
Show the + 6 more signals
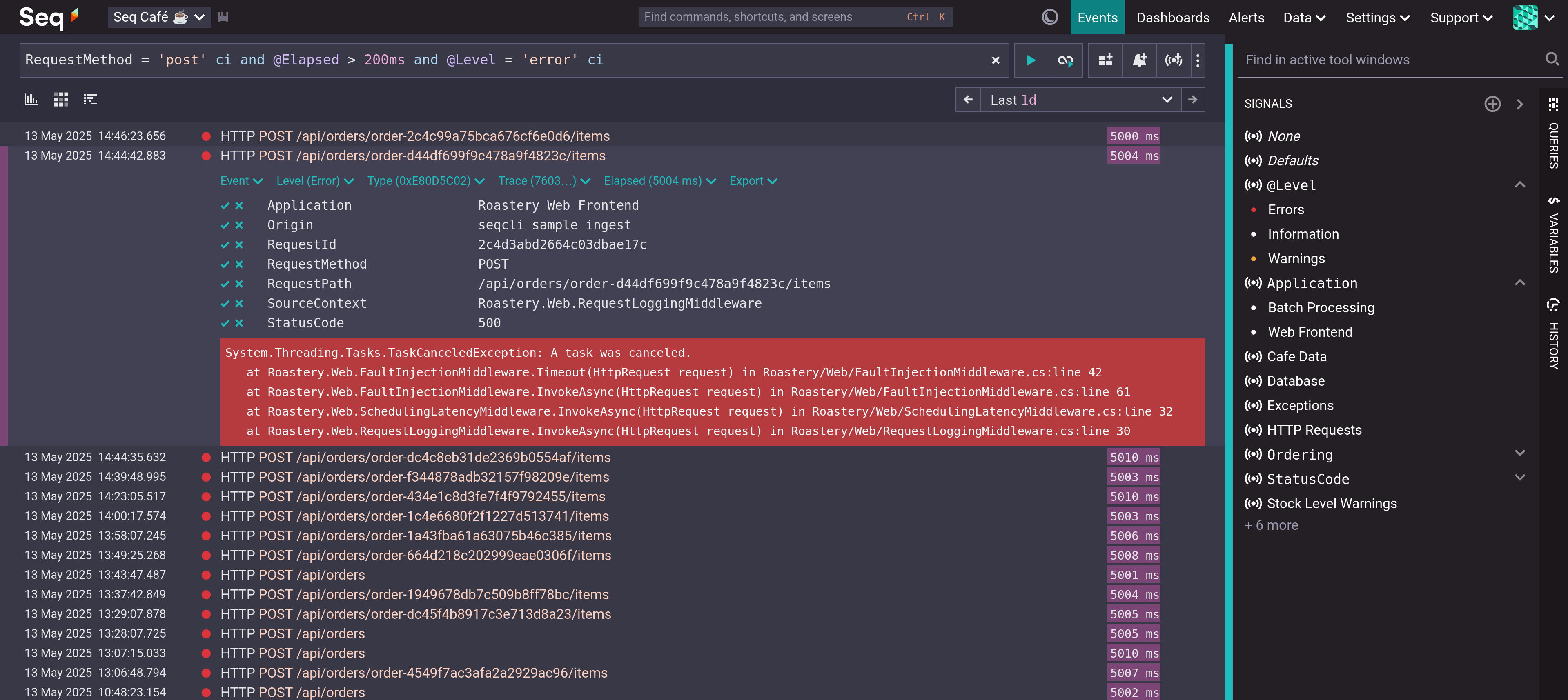click(1271, 526)
